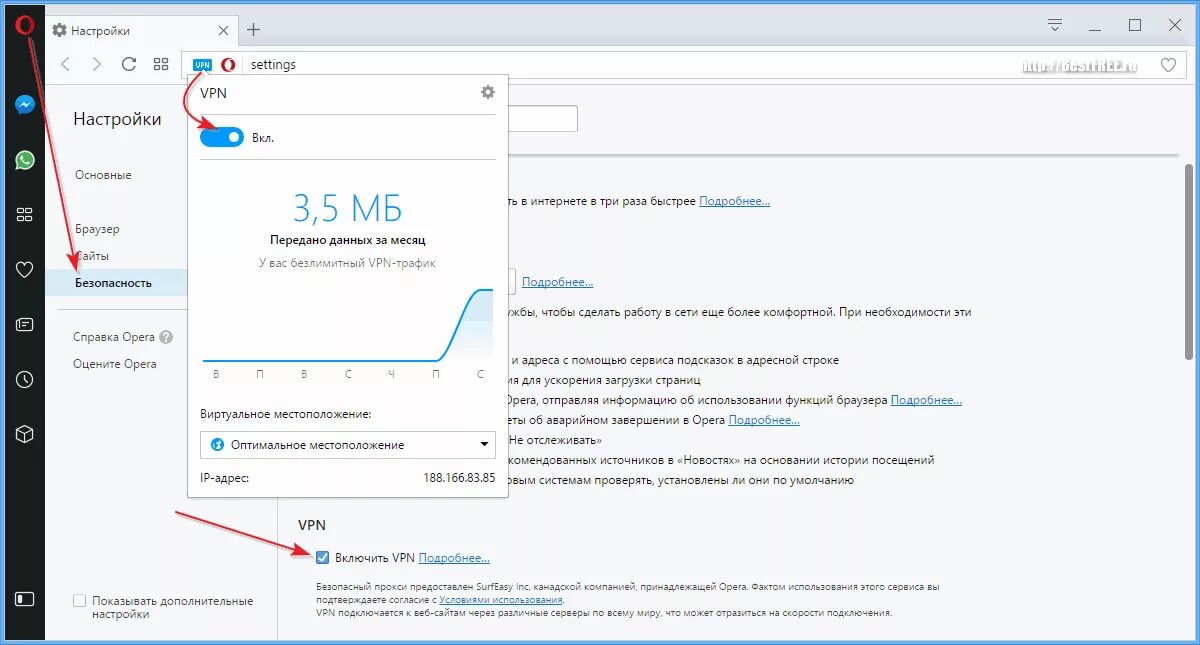Add page to bookmarks heart icon
Viewport: 1200px width, 645px height.
[1168, 65]
